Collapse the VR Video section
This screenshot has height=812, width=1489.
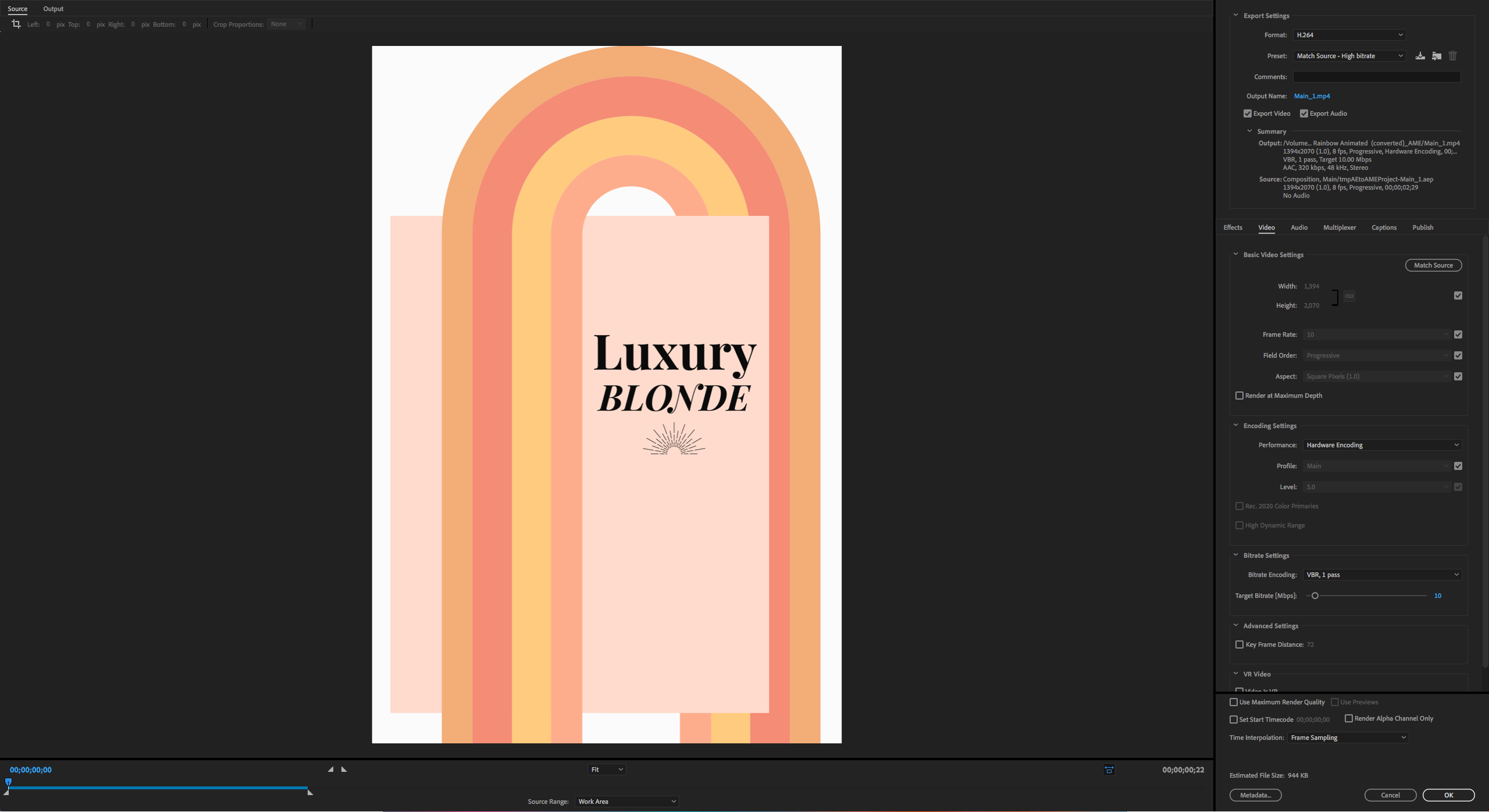click(1236, 674)
